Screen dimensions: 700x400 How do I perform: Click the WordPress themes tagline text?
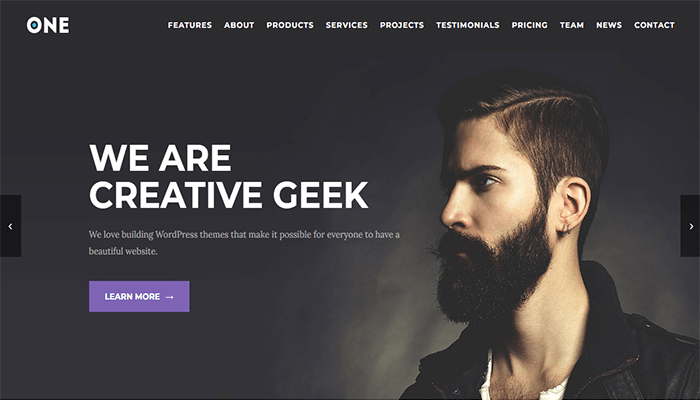coord(244,243)
